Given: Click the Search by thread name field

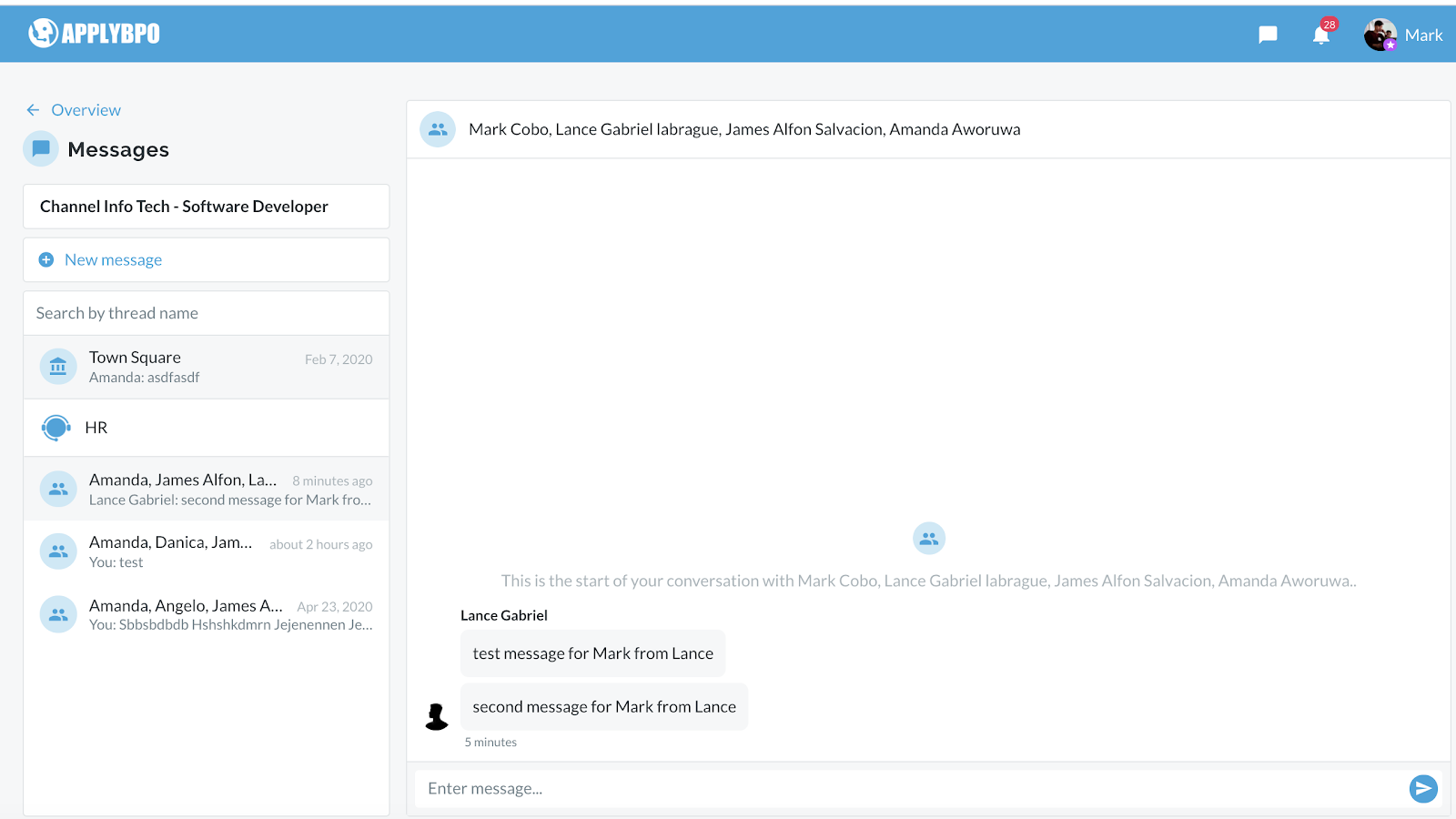Looking at the screenshot, I should (x=206, y=313).
